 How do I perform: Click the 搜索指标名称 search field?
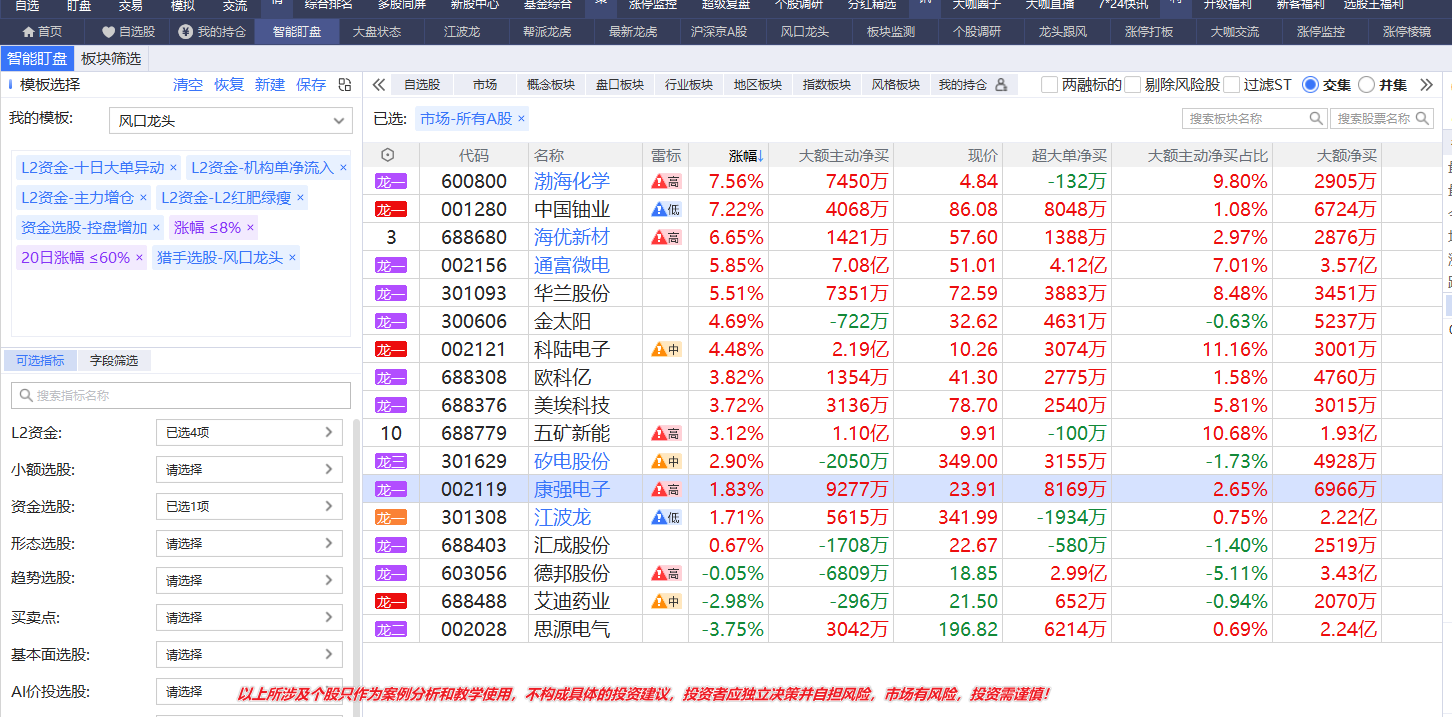pos(181,396)
